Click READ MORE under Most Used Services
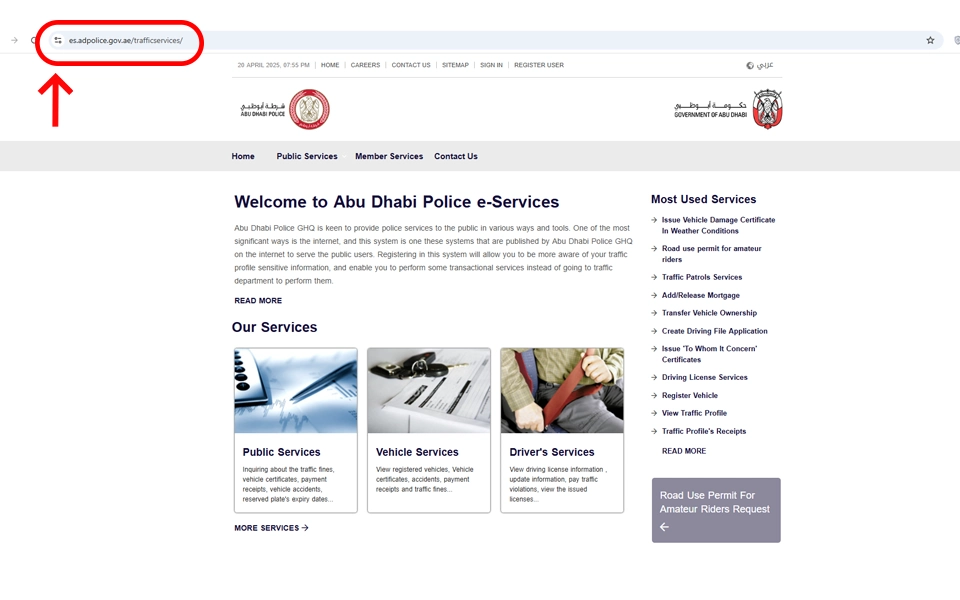Screen dimensions: 960x600 point(684,451)
